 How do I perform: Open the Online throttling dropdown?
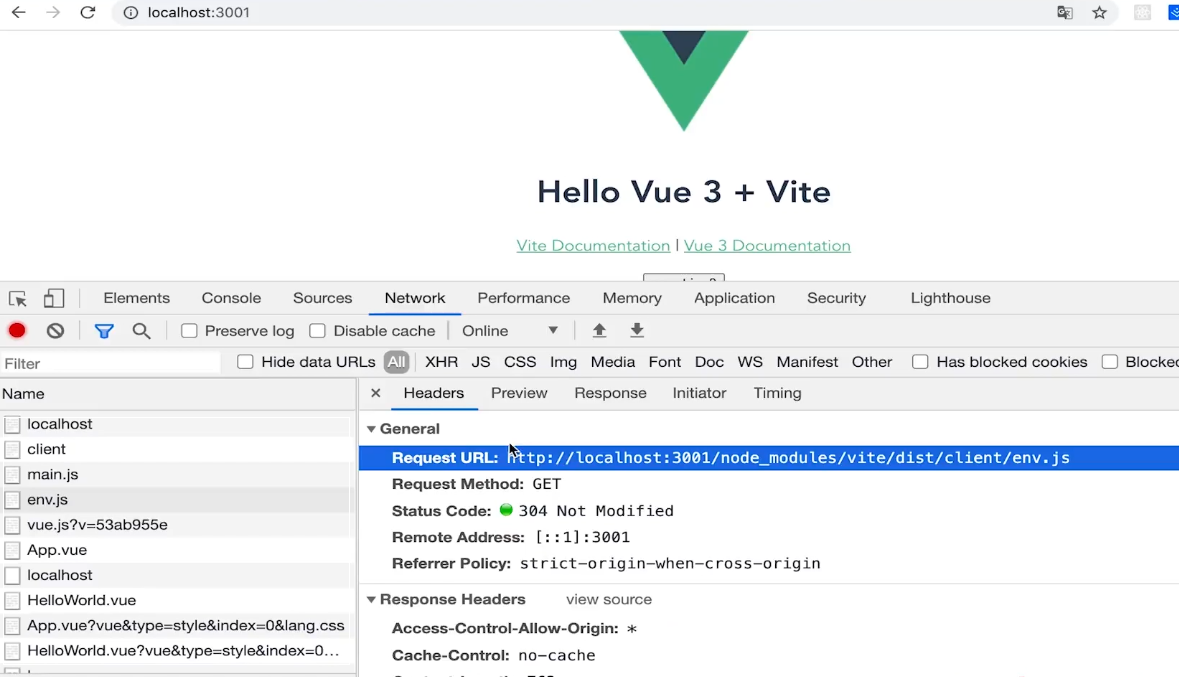[510, 331]
